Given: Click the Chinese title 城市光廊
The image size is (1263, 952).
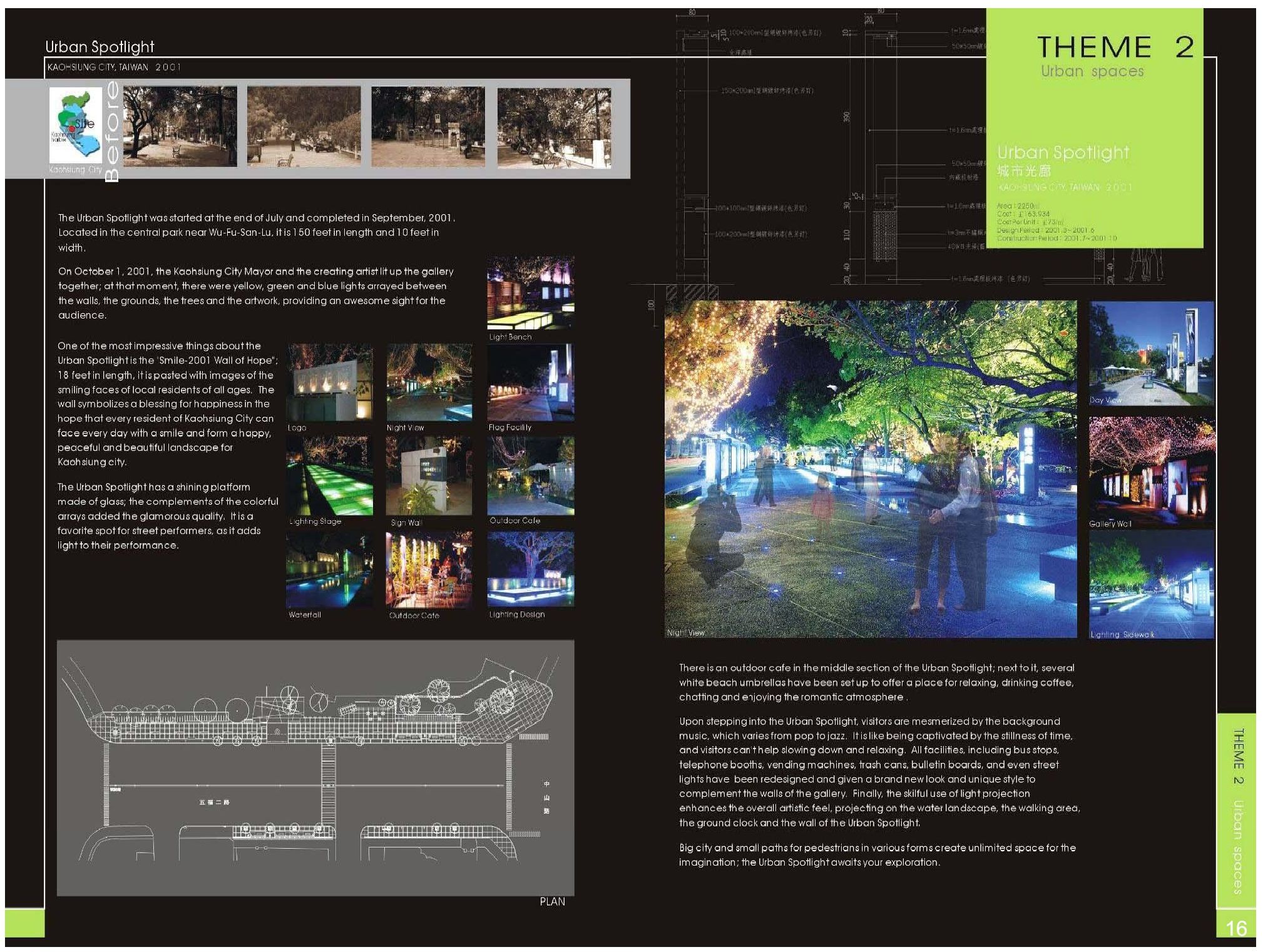Looking at the screenshot, I should click(1024, 170).
